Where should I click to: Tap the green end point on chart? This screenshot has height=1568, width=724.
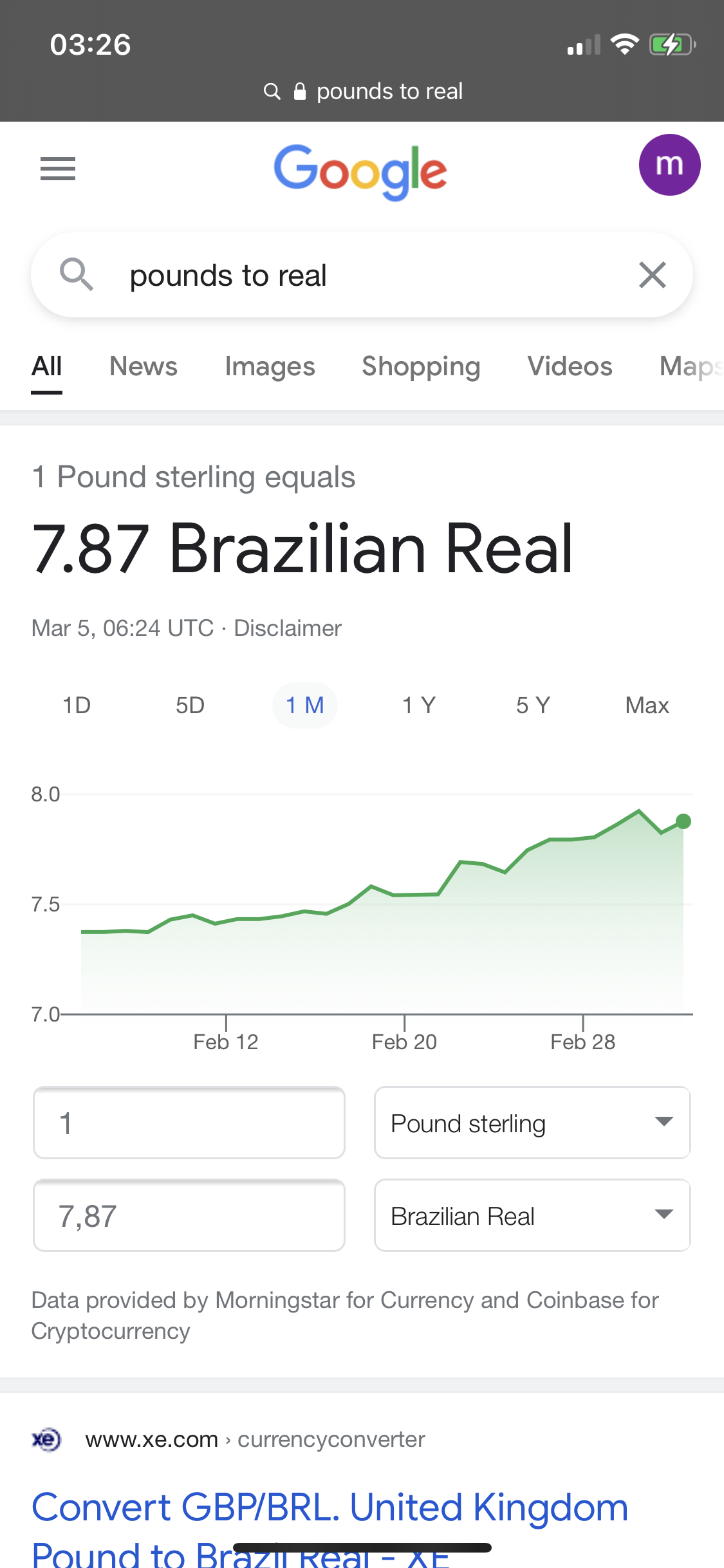coord(683,821)
